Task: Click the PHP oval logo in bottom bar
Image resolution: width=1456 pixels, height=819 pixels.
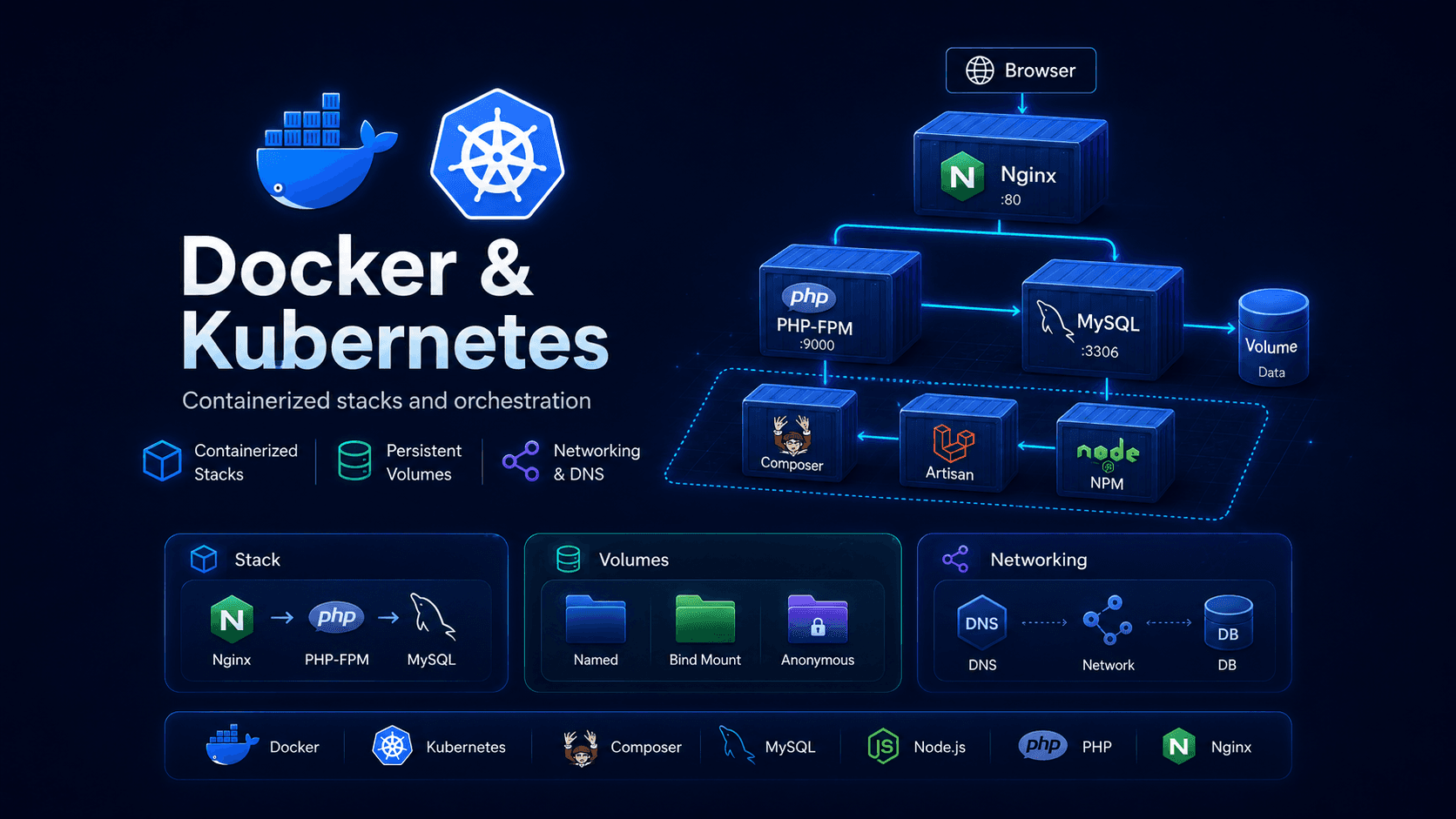Action: 1043,745
